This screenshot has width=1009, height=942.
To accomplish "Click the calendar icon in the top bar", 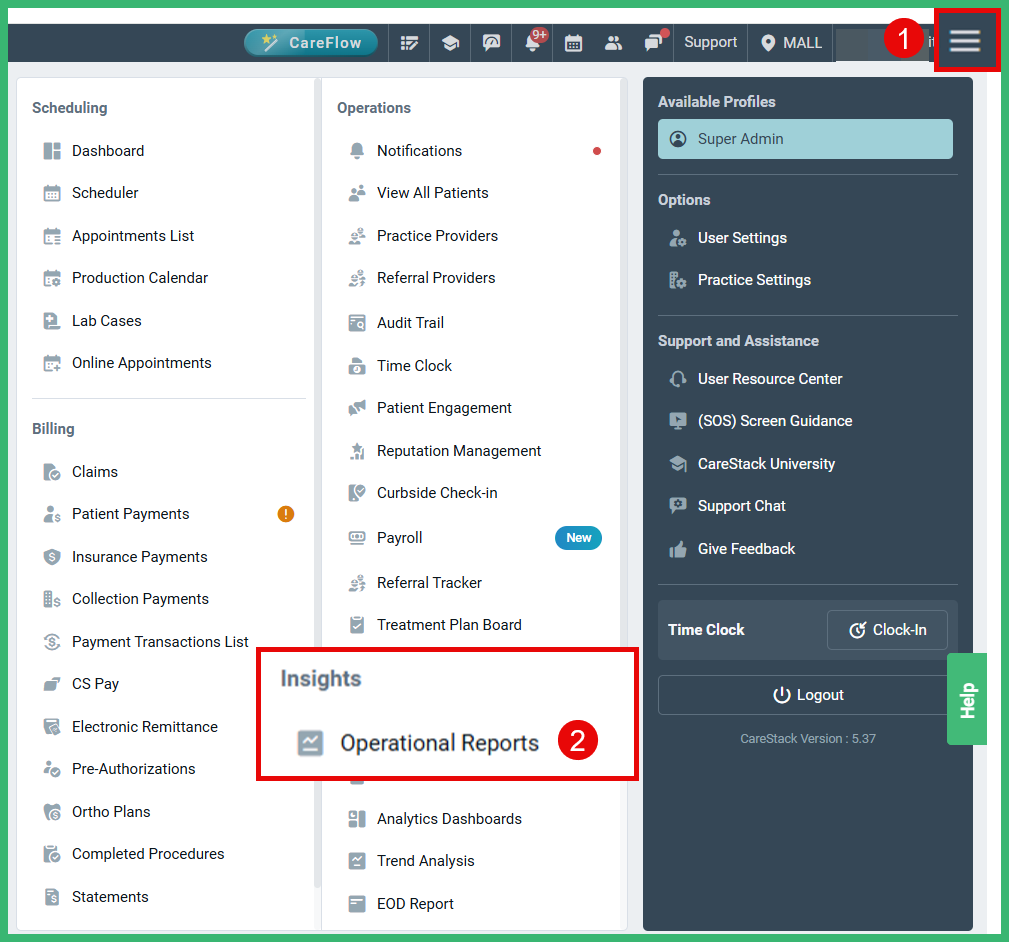I will pyautogui.click(x=573, y=42).
